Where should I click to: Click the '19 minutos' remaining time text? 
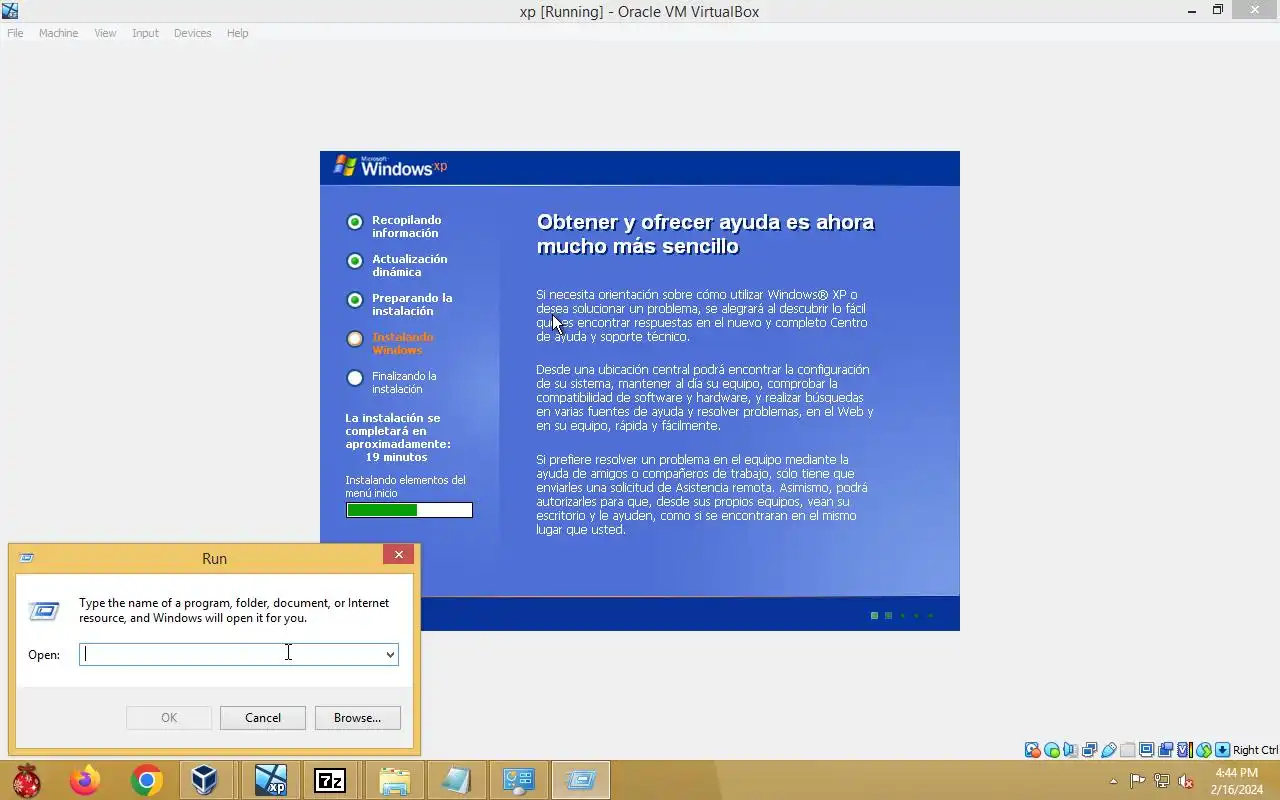click(396, 457)
